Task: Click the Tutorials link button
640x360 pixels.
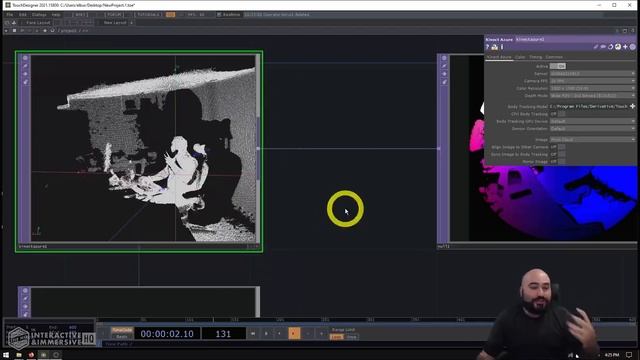Action: click(148, 14)
